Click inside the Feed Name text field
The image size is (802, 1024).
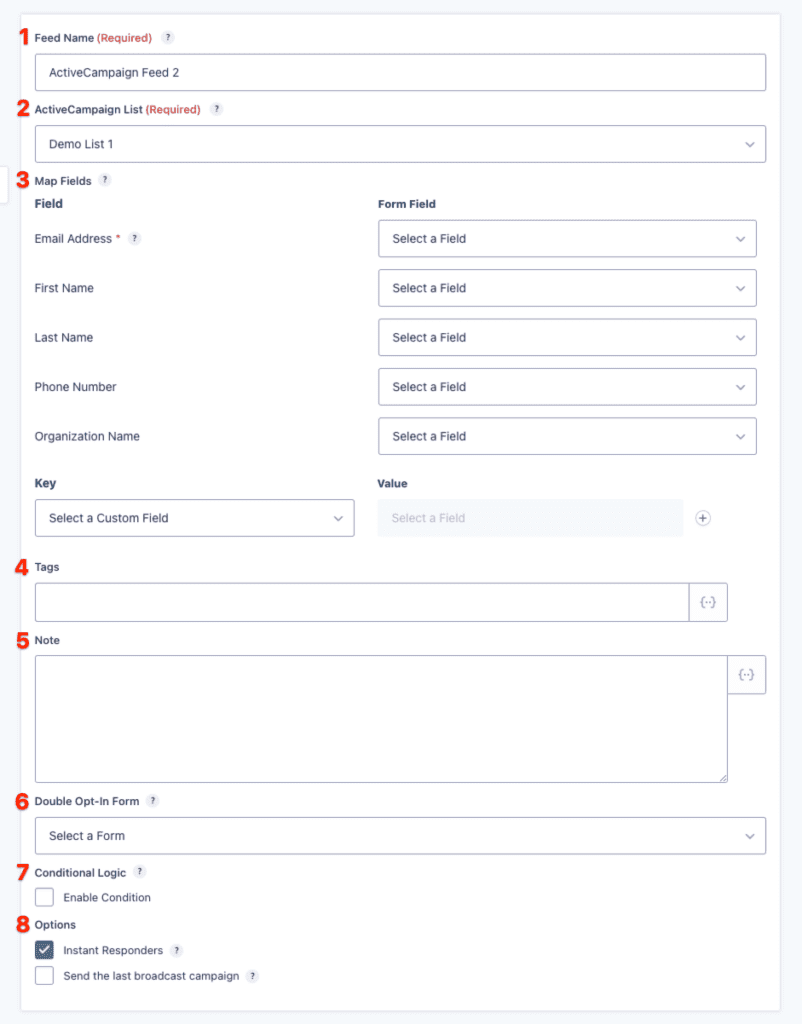(400, 72)
